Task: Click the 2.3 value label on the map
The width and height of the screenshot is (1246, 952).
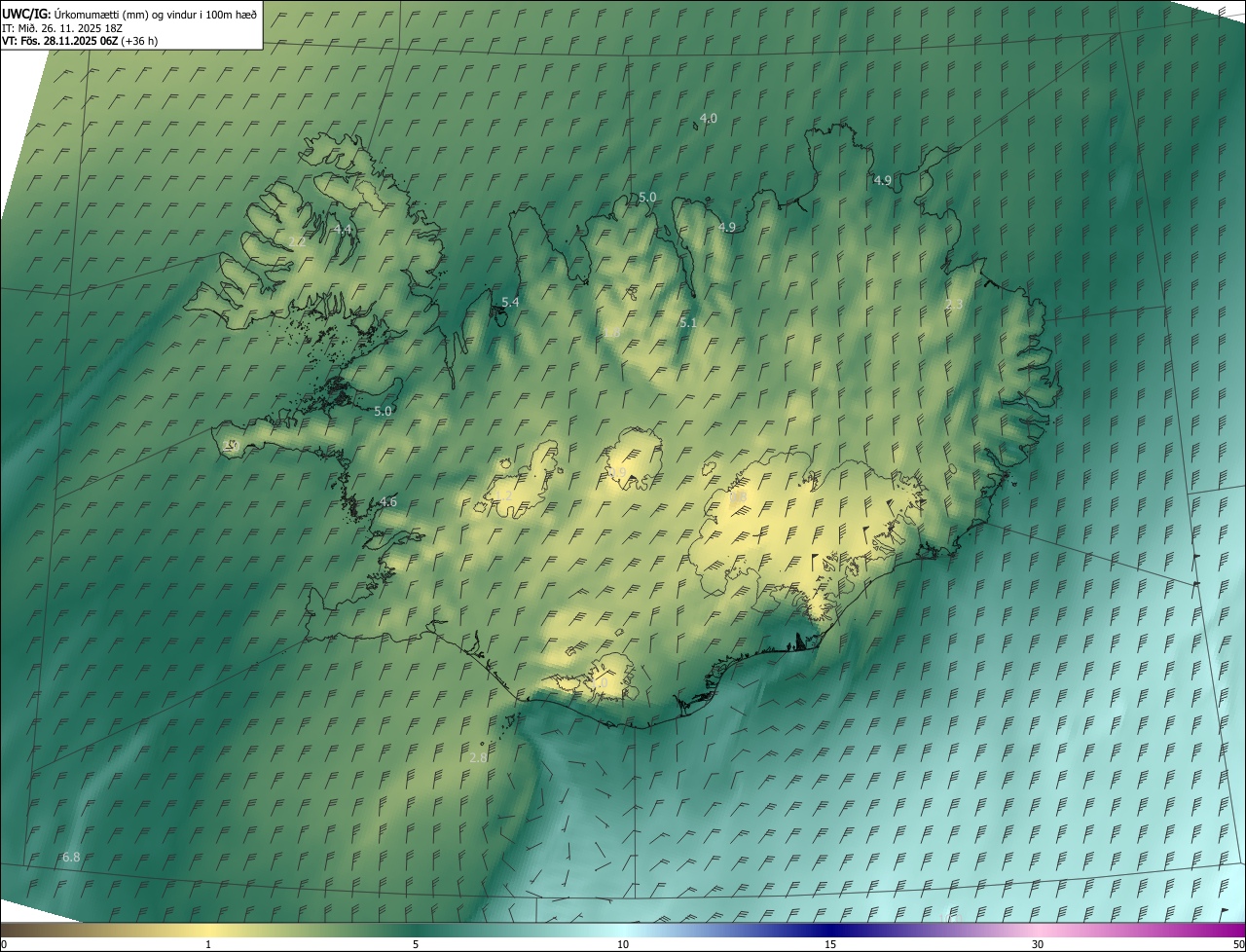Action: pos(954,305)
